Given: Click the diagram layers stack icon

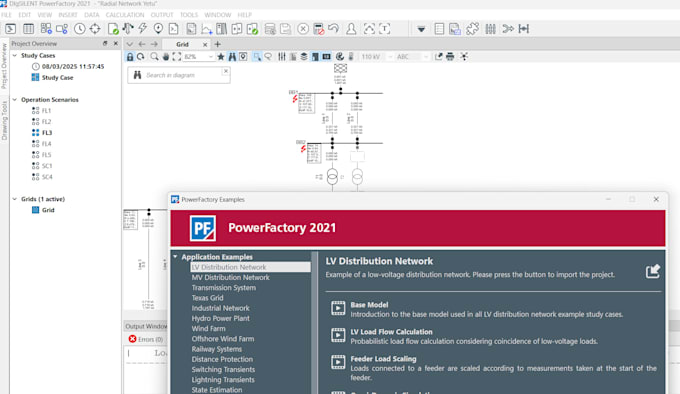Looking at the screenshot, I should [x=304, y=57].
